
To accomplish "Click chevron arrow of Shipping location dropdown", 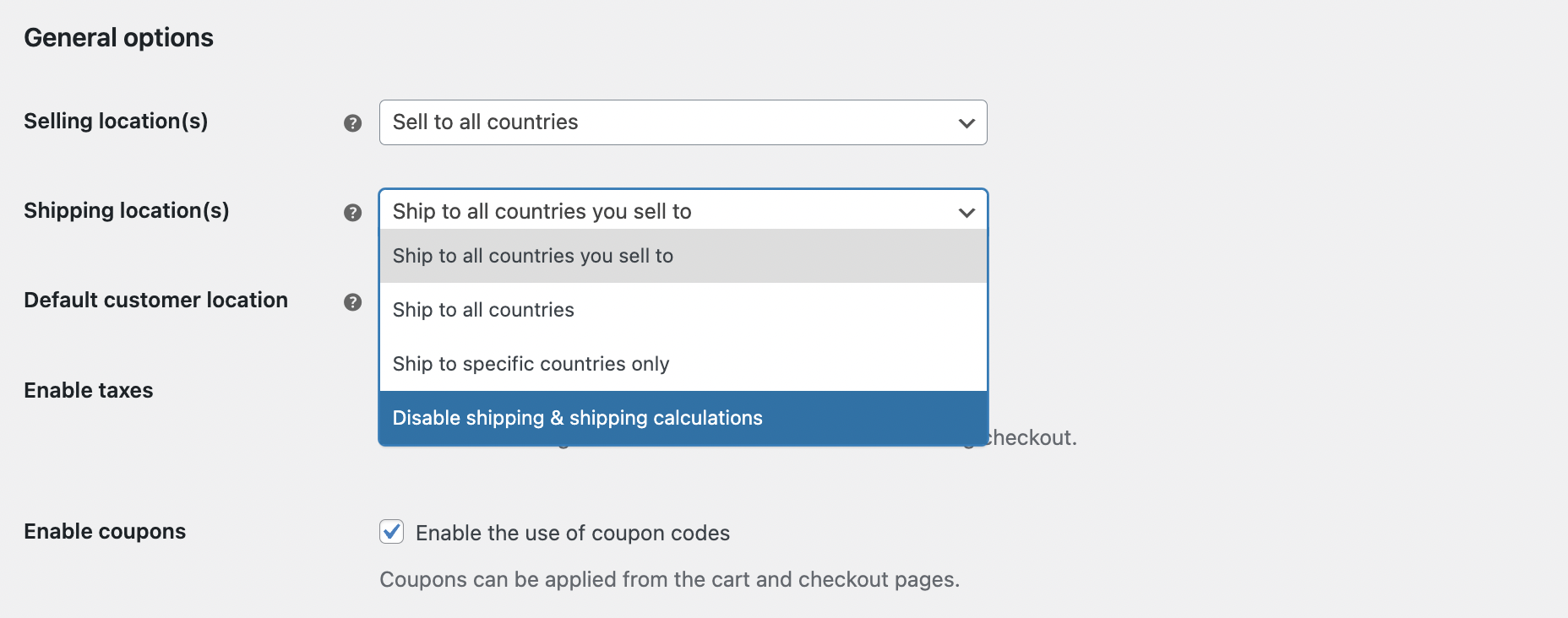I will [966, 213].
